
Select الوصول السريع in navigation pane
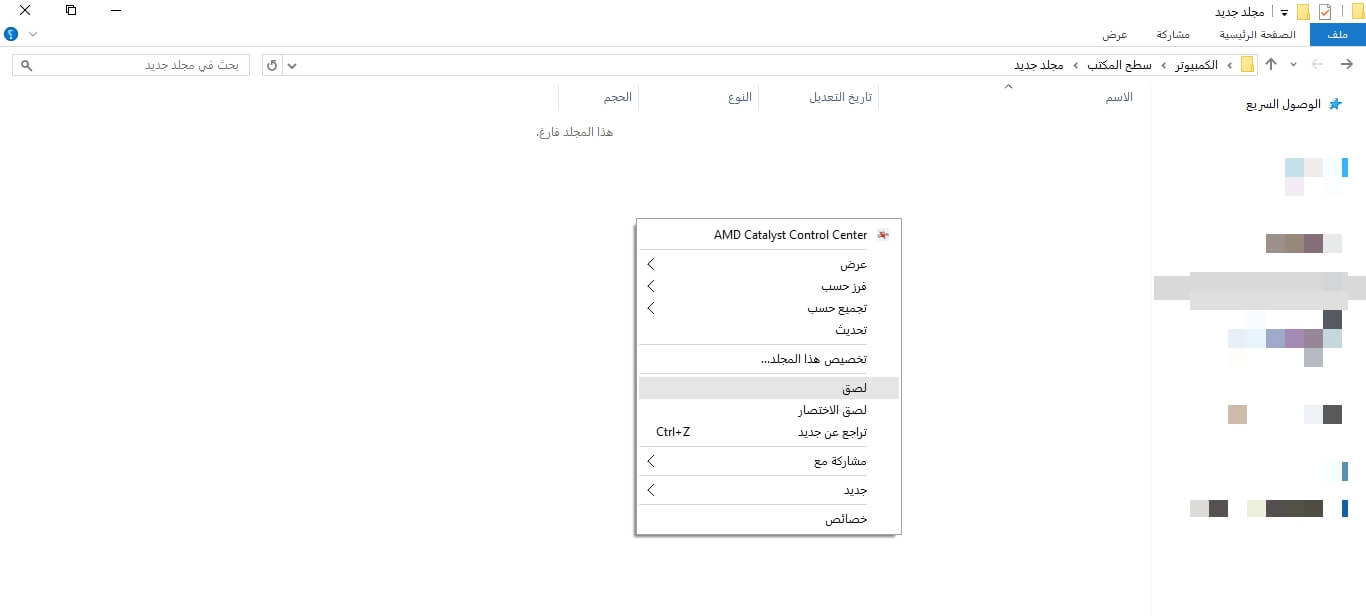[x=1283, y=104]
